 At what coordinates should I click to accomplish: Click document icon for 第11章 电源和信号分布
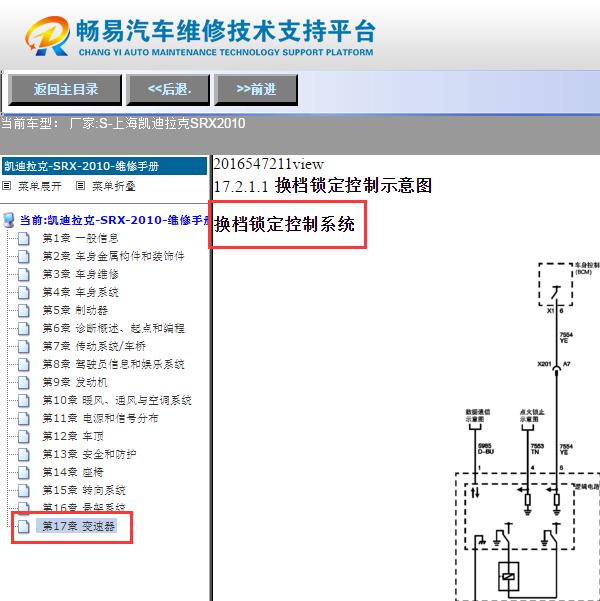pyautogui.click(x=24, y=419)
